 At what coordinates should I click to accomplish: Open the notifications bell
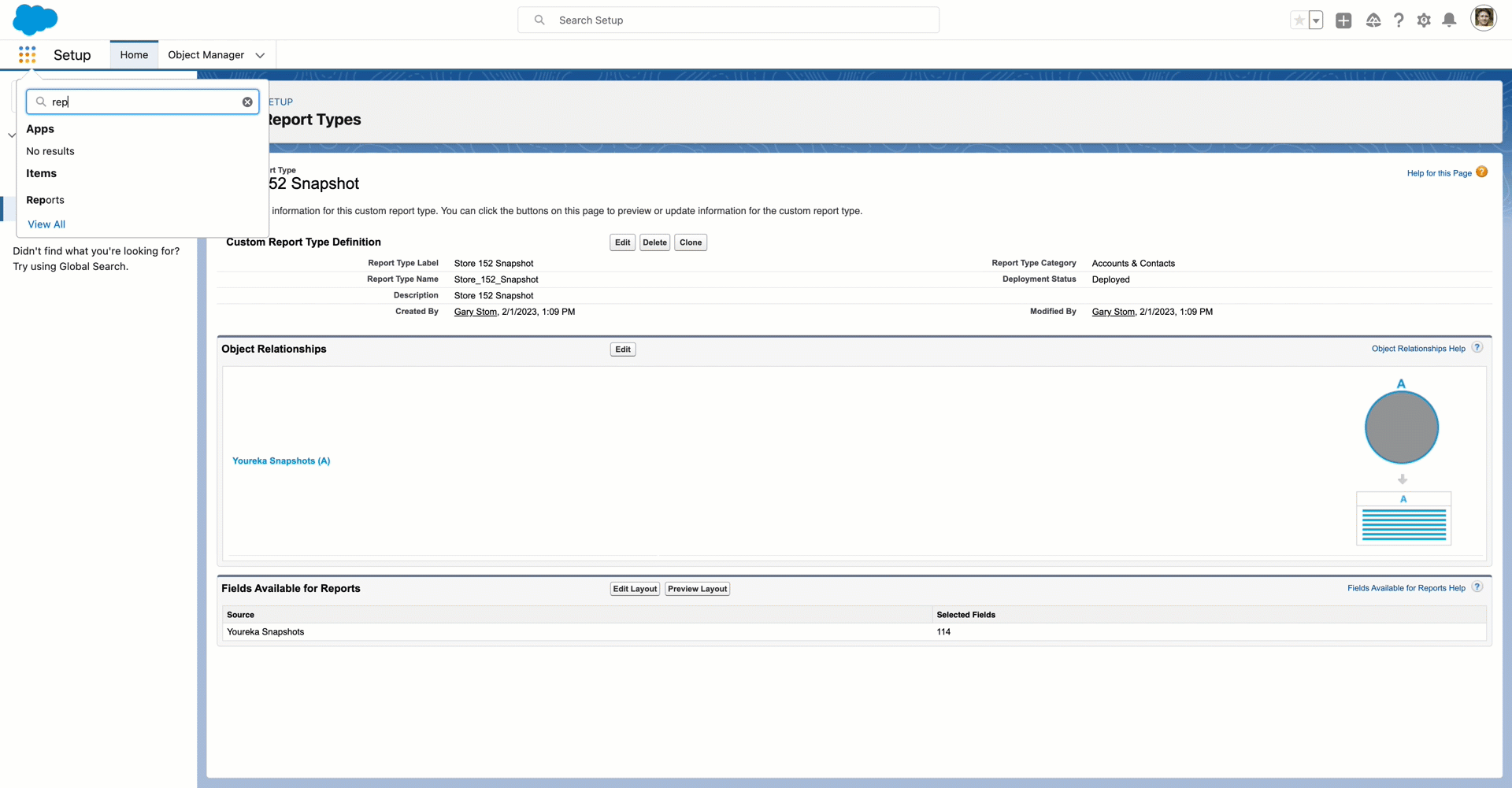click(x=1449, y=20)
